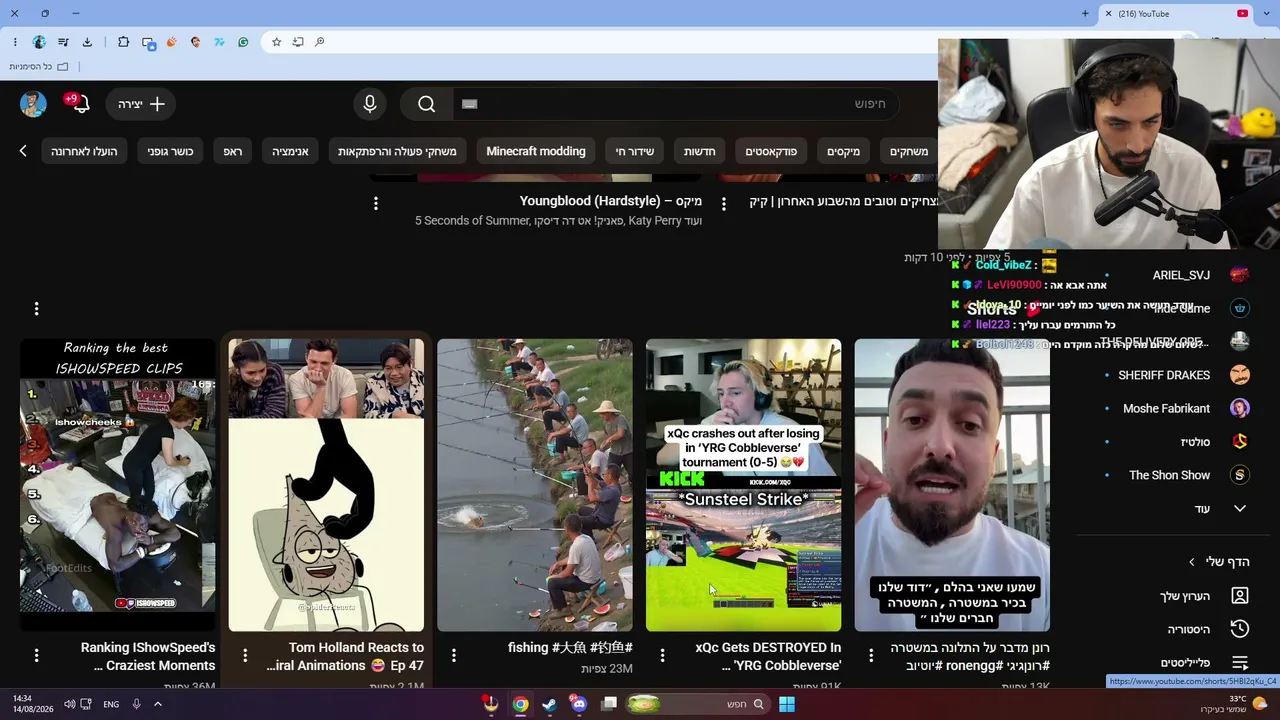The width and height of the screenshot is (1280, 720).
Task: Play the Tom Holland animation short thumbnail
Action: click(x=326, y=485)
